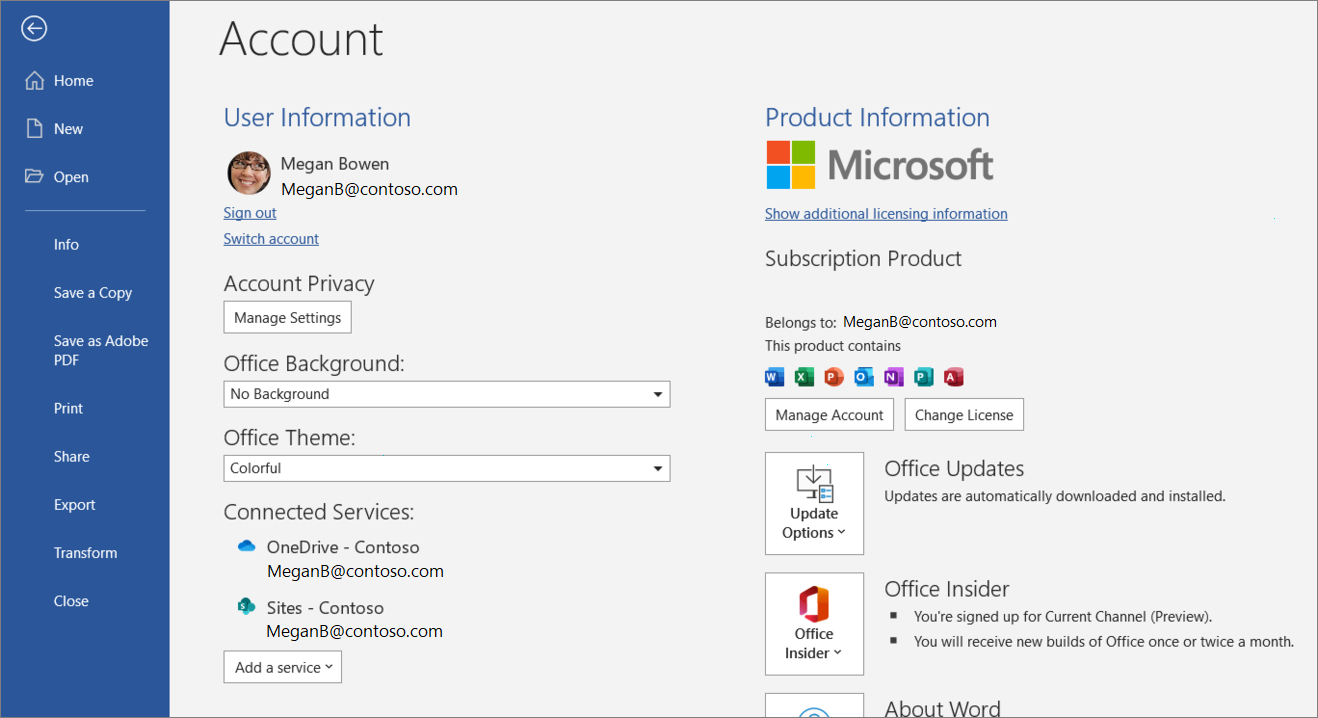Expand the Office Background dropdown
The width and height of the screenshot is (1318, 718).
tap(446, 394)
